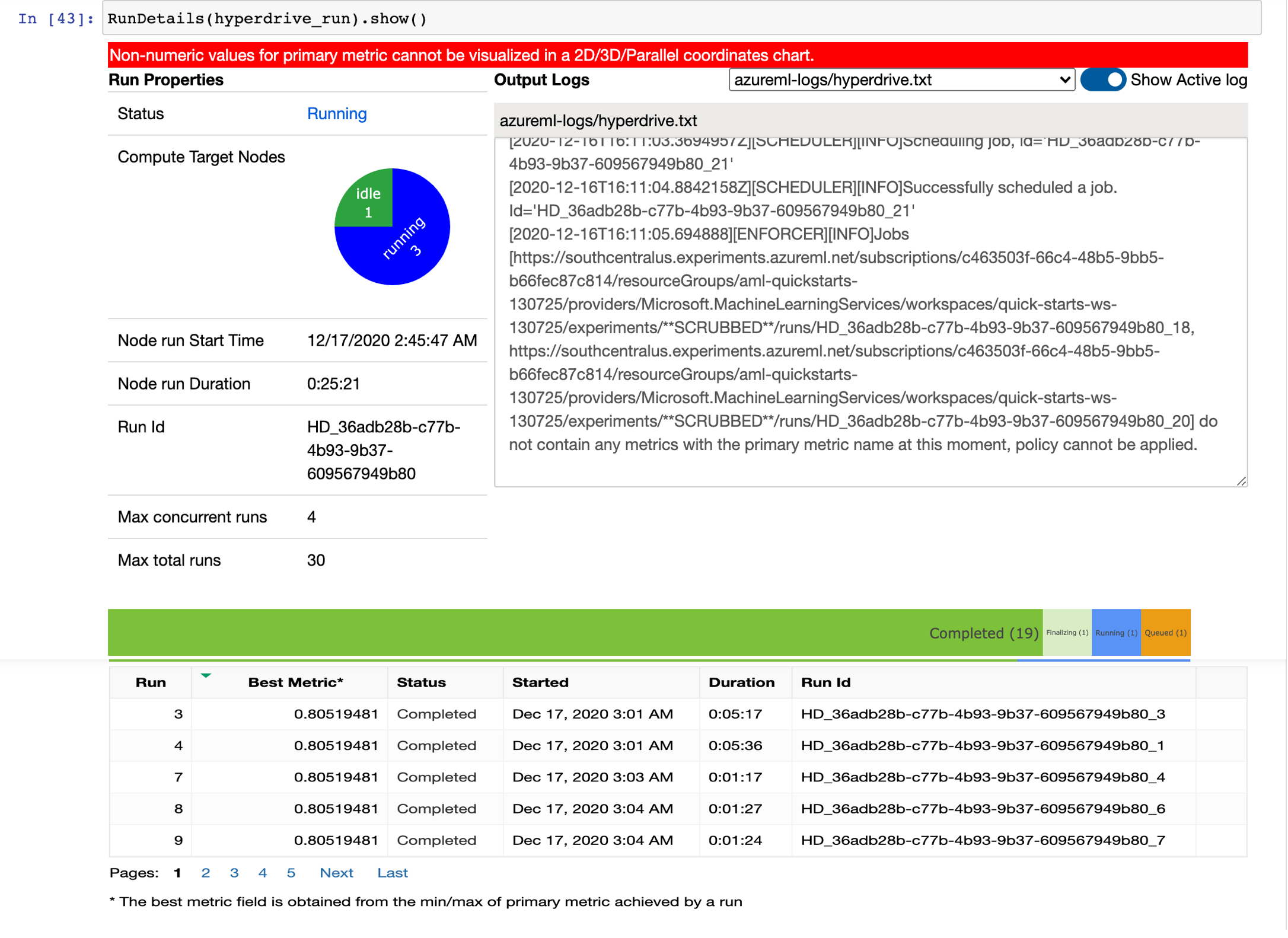The image size is (1288, 938).
Task: Click the Next page link
Action: tap(336, 873)
